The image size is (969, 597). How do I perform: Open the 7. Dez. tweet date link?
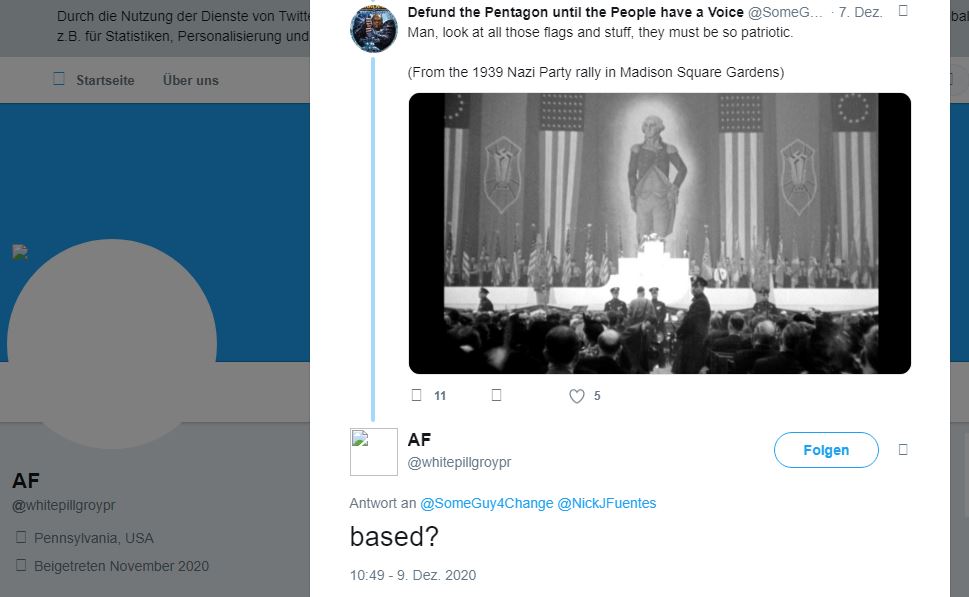click(860, 12)
